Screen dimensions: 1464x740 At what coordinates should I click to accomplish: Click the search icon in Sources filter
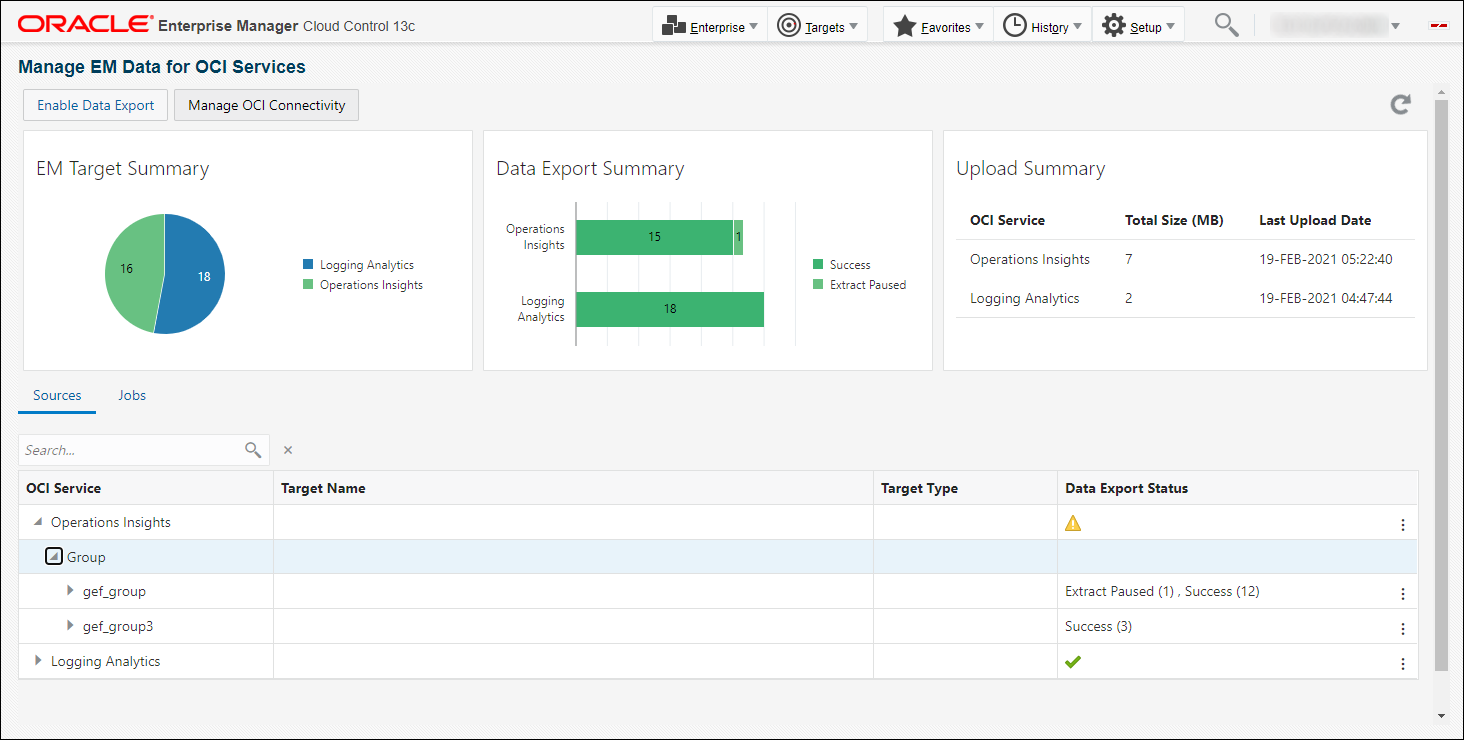[253, 450]
